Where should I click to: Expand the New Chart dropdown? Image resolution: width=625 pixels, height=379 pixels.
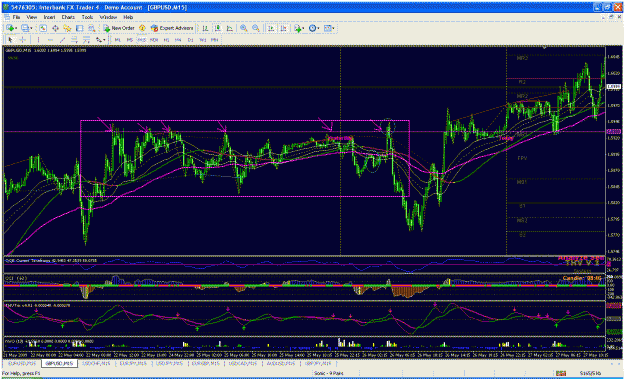16,28
